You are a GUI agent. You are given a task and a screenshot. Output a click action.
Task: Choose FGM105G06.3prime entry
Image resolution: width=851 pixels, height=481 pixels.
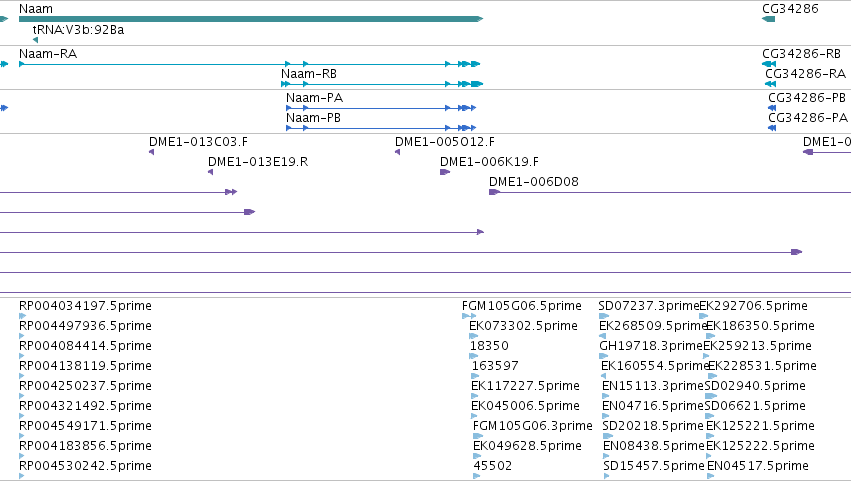[532, 426]
